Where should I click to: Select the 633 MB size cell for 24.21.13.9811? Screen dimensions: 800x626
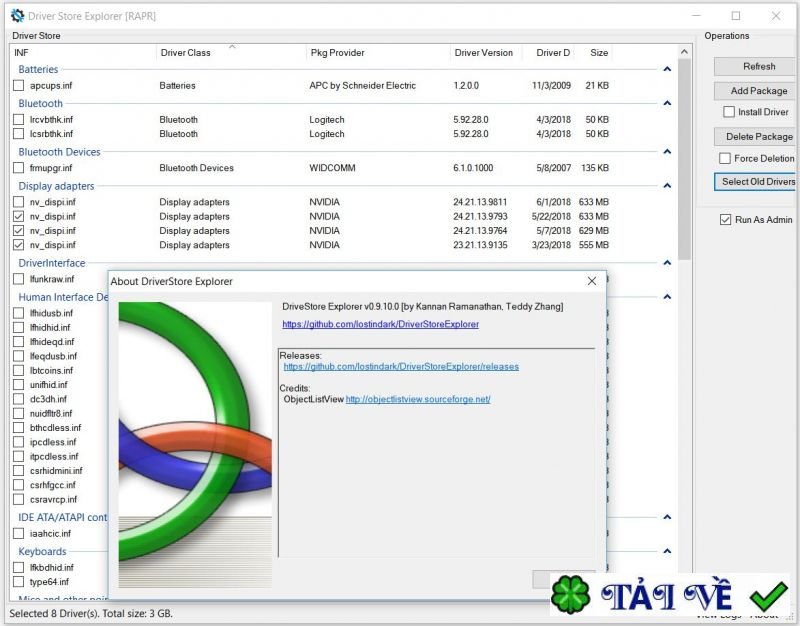tap(594, 202)
